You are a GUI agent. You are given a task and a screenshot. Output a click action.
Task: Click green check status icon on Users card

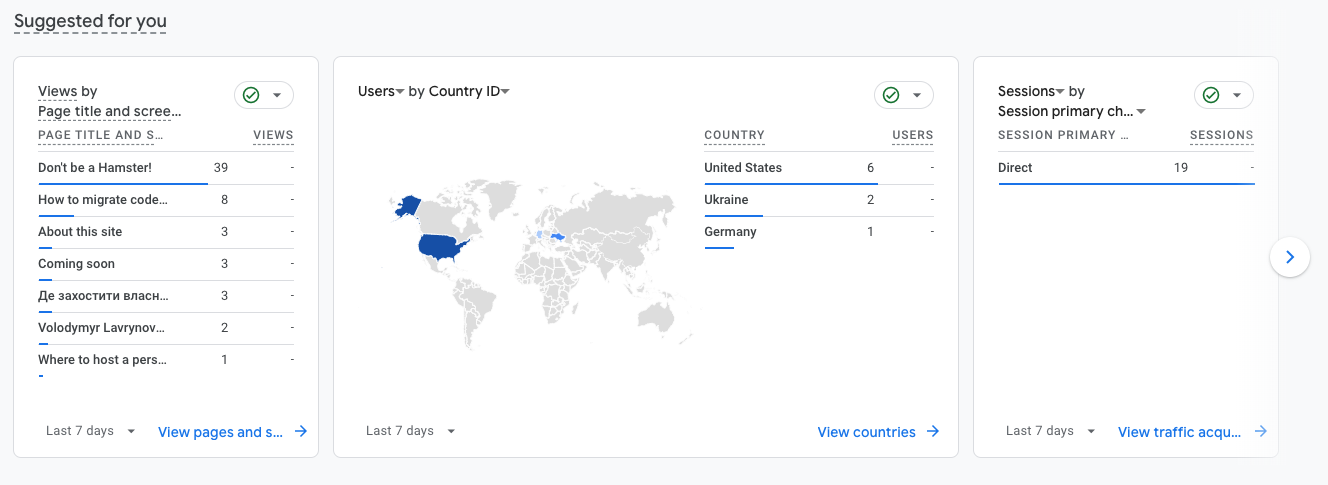click(891, 95)
